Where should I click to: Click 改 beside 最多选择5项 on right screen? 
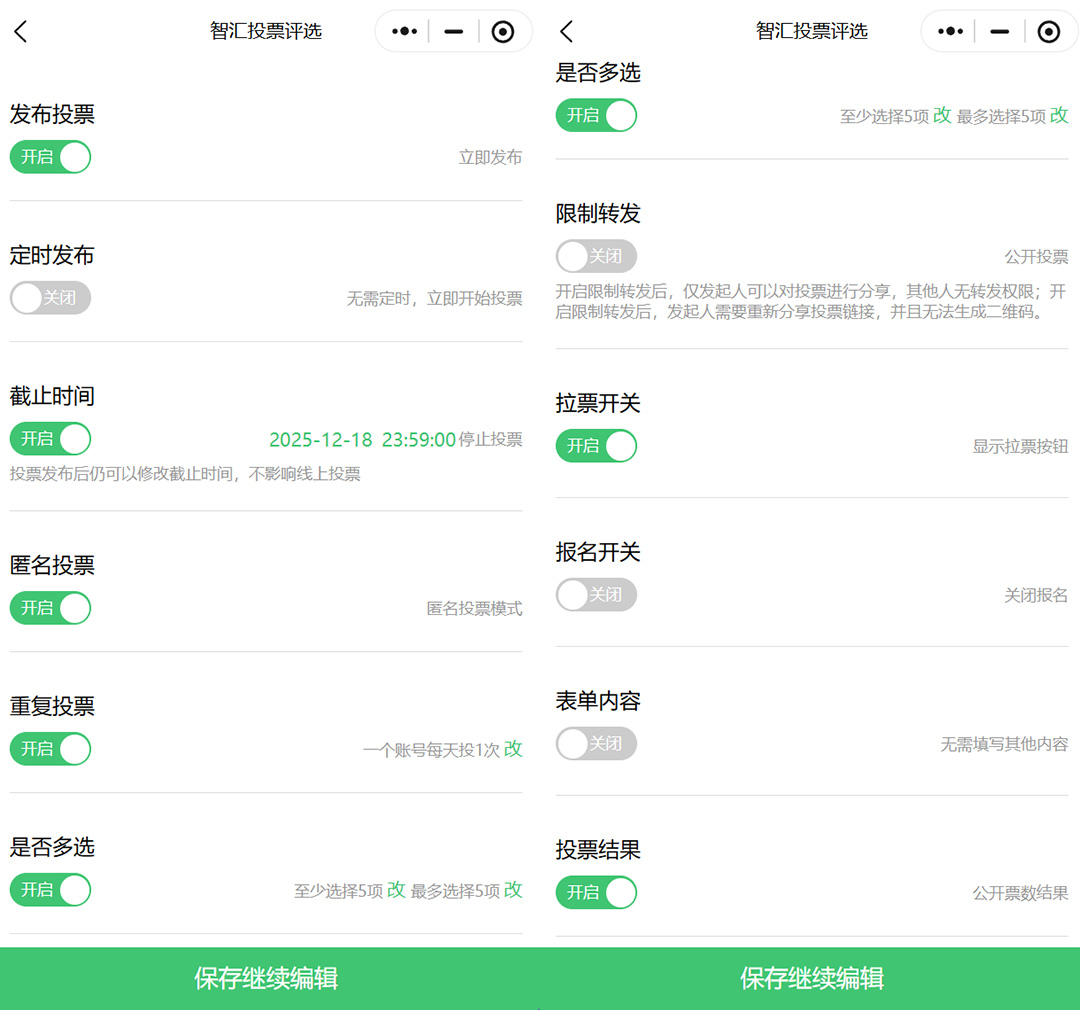pyautogui.click(x=1058, y=115)
